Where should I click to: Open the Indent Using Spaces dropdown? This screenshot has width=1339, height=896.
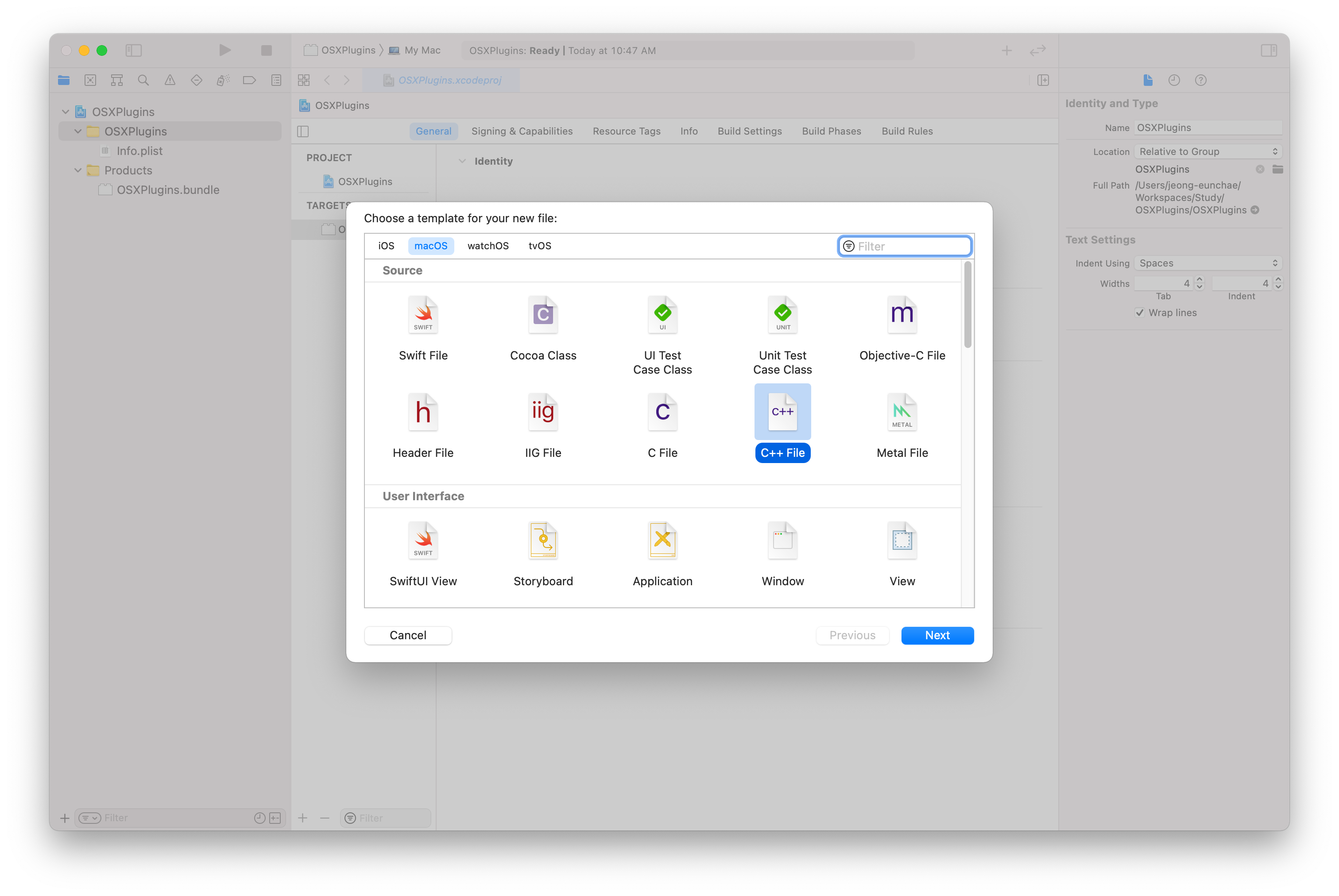[x=1207, y=263]
